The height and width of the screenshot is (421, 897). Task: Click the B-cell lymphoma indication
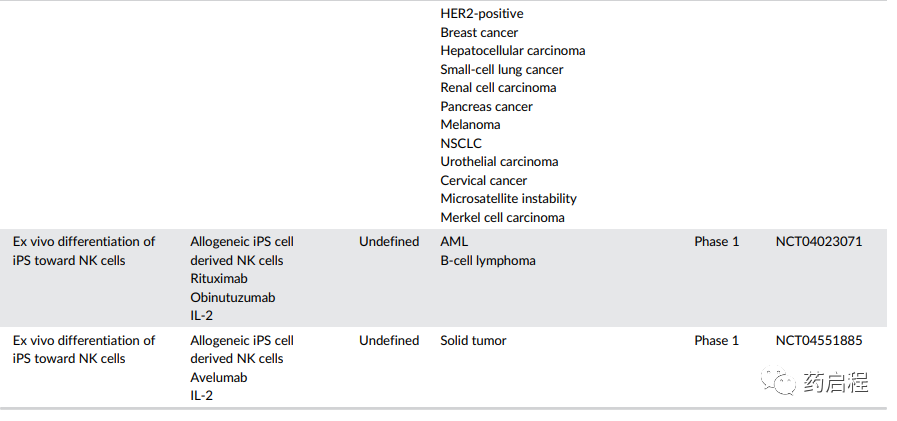(x=488, y=261)
